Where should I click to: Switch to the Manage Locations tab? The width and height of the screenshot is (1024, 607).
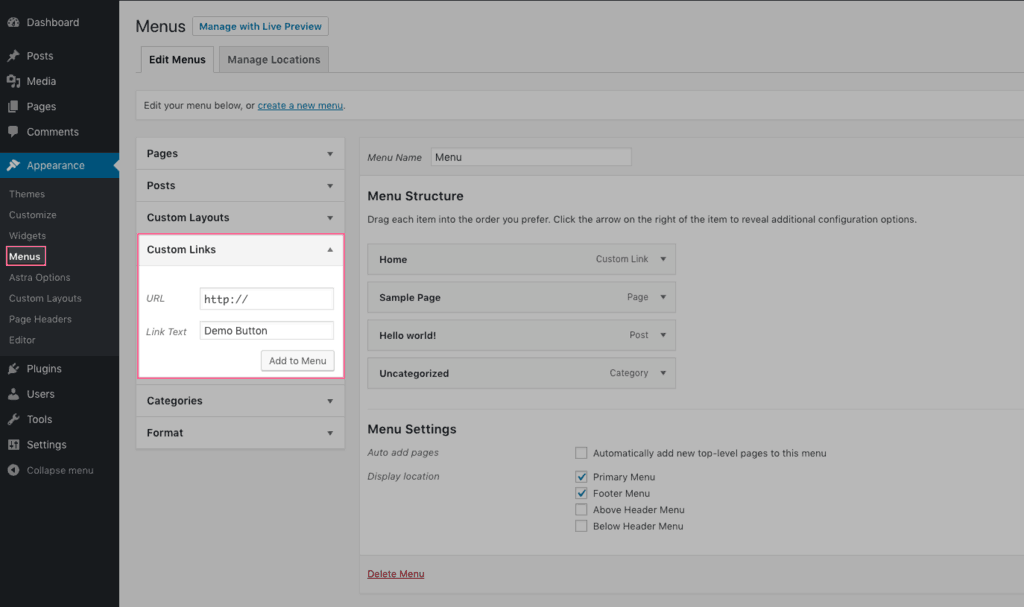273,60
